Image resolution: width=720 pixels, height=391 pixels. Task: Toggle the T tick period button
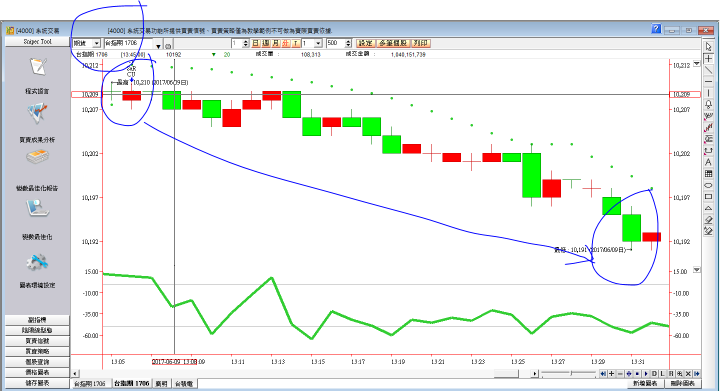tap(296, 43)
